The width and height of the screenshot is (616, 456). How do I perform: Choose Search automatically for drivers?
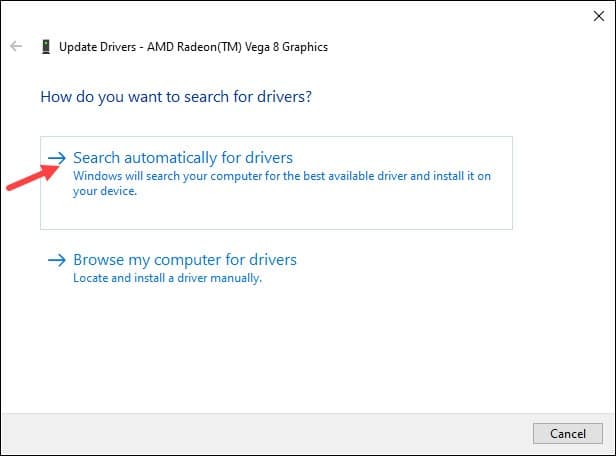[276, 183]
